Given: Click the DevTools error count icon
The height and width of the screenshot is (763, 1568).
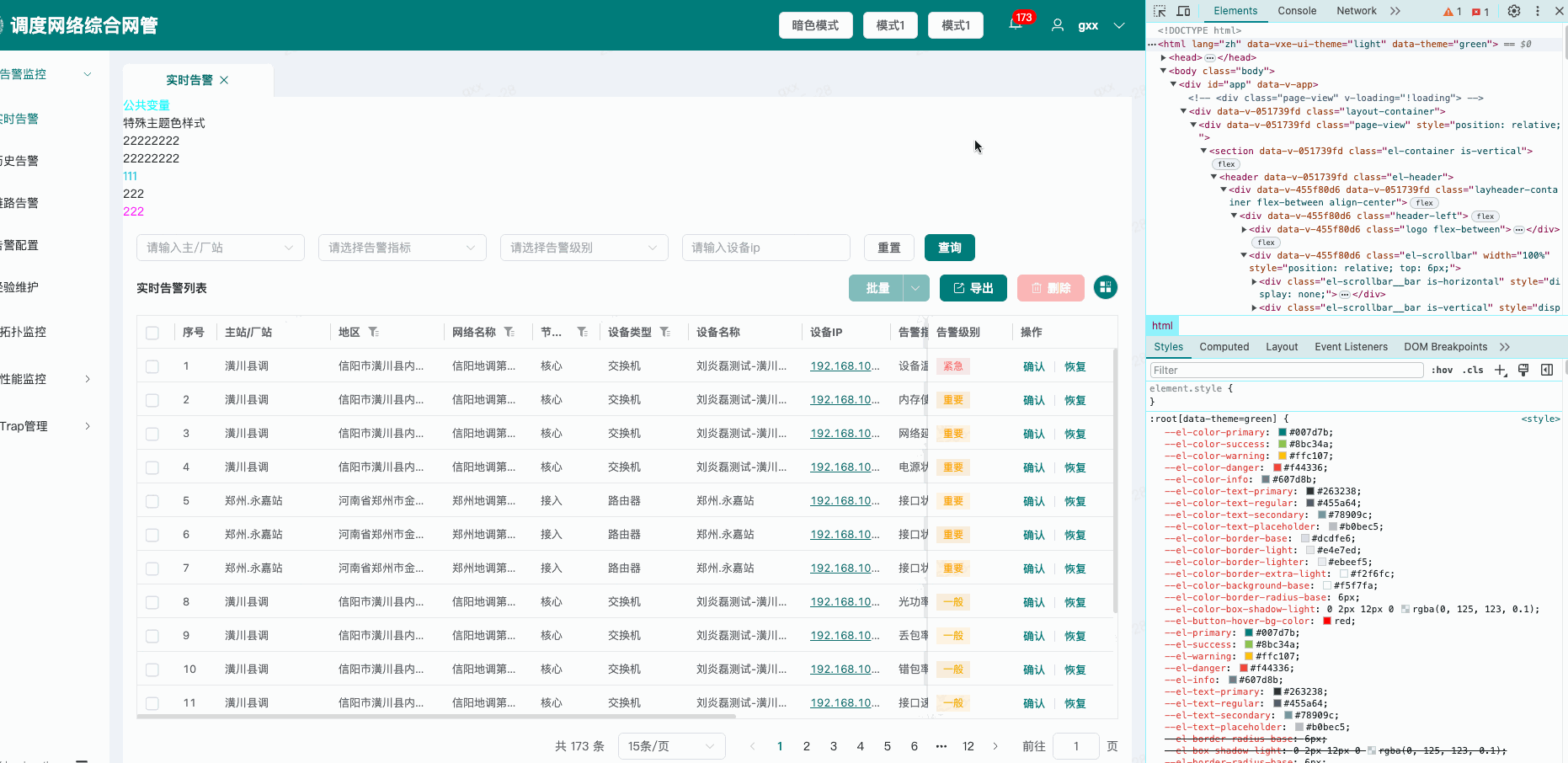Looking at the screenshot, I should [x=1480, y=12].
